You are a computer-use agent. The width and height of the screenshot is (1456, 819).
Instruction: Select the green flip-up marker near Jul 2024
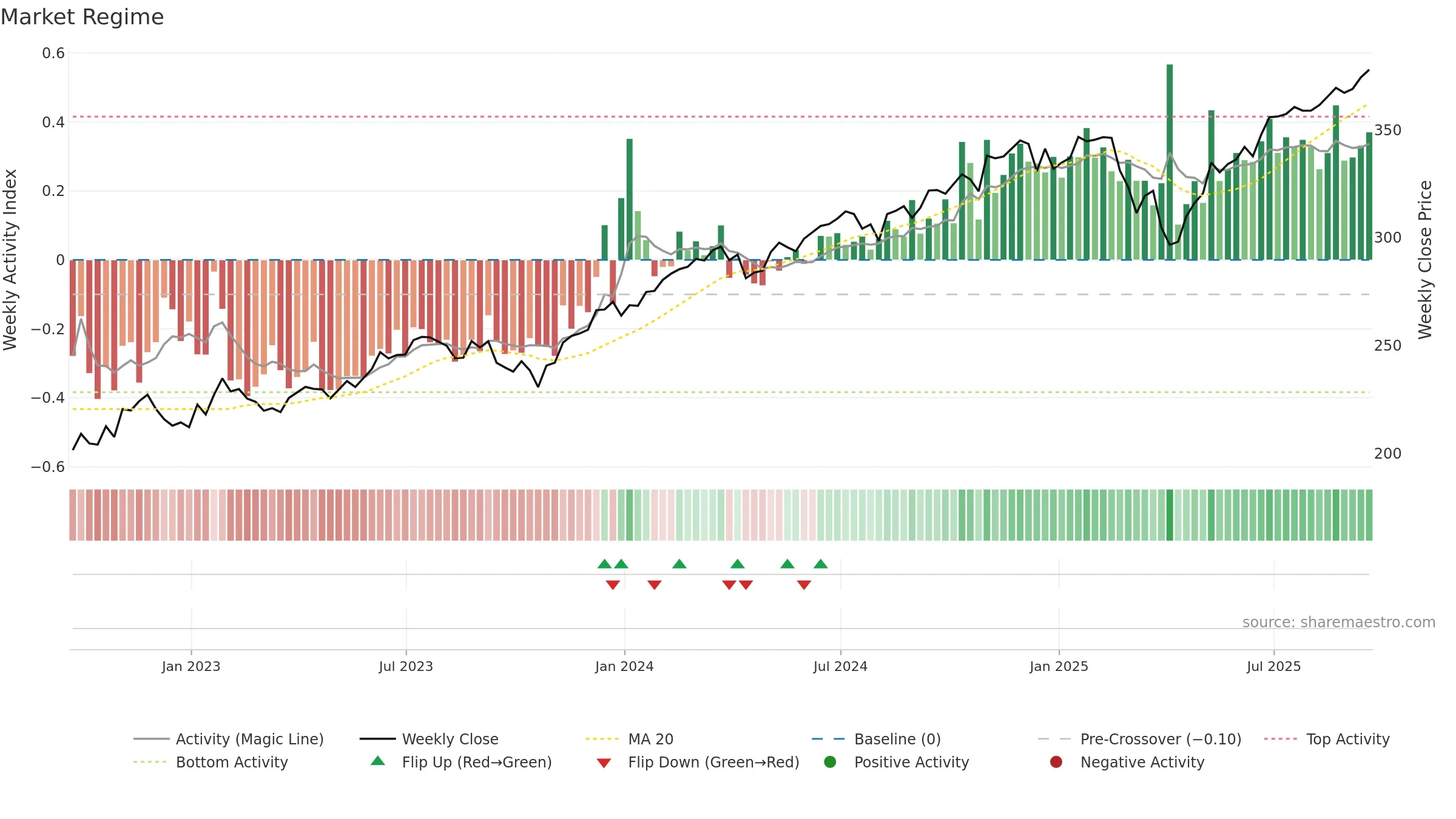click(x=820, y=564)
